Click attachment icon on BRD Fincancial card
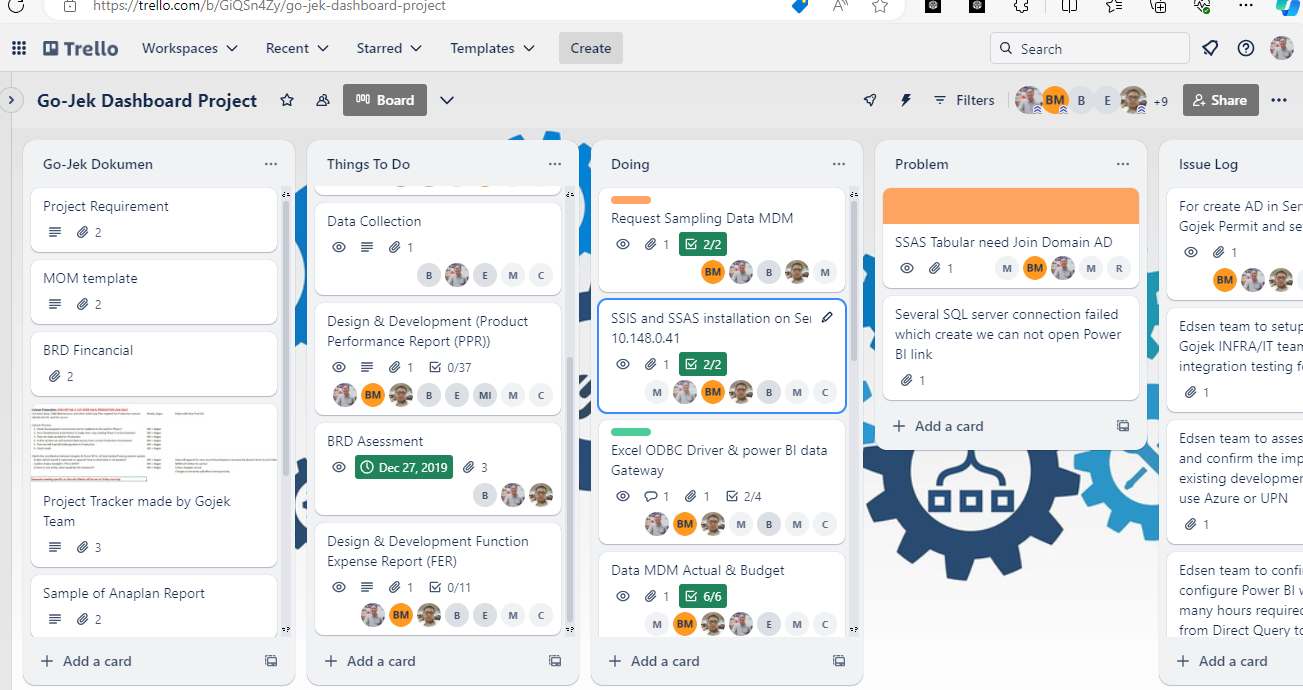This screenshot has height=690, width=1303. point(55,377)
